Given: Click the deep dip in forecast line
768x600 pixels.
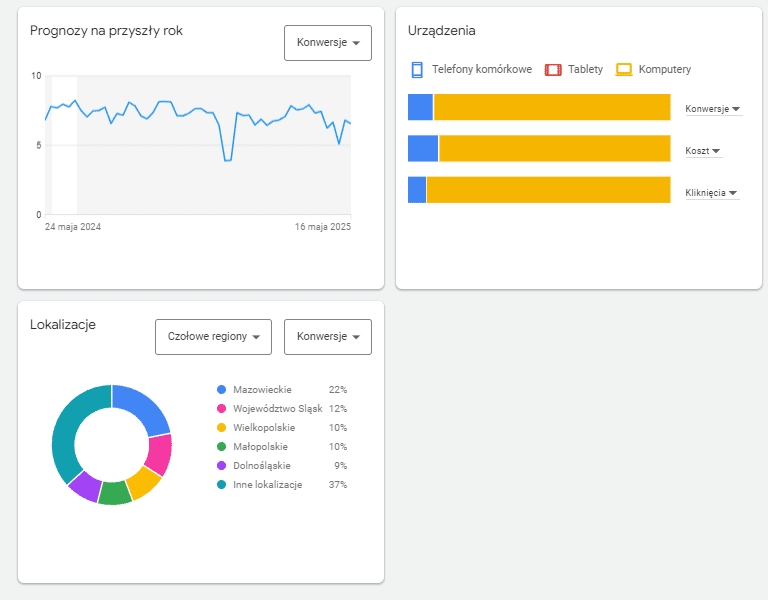Looking at the screenshot, I should pos(227,160).
